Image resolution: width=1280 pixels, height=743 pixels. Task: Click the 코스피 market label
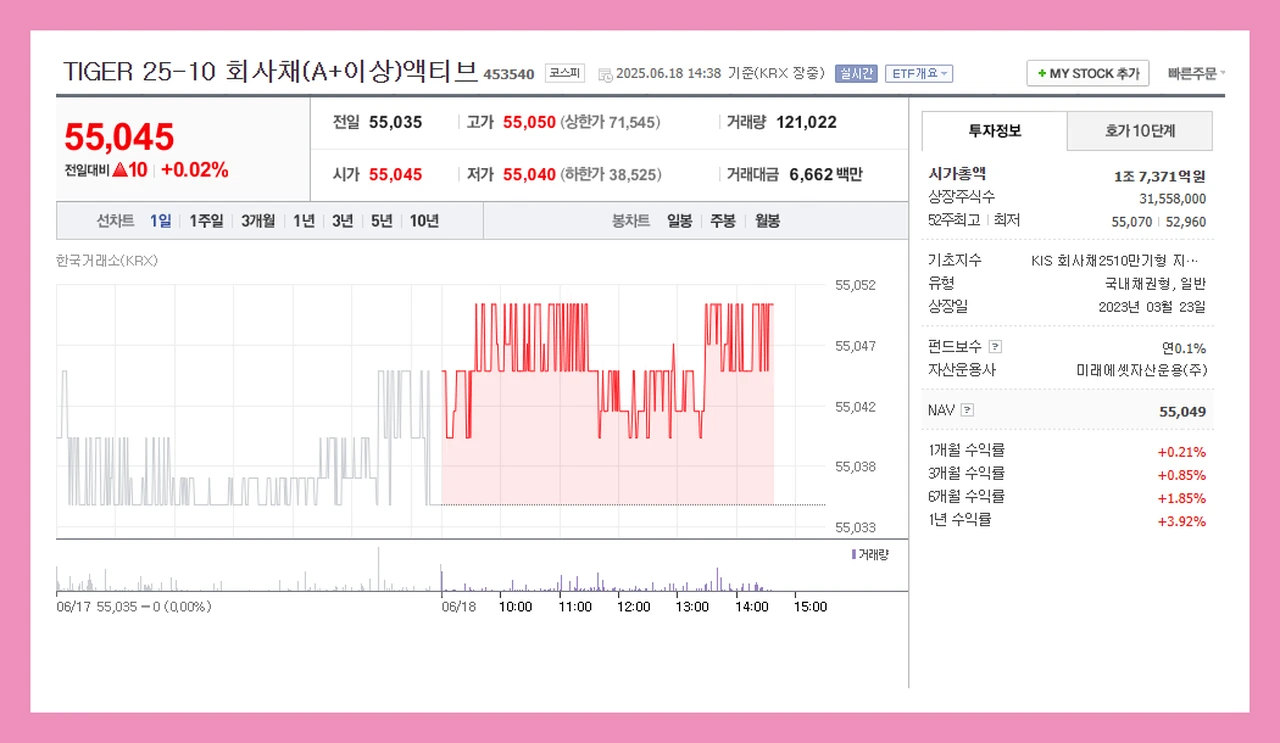point(565,73)
